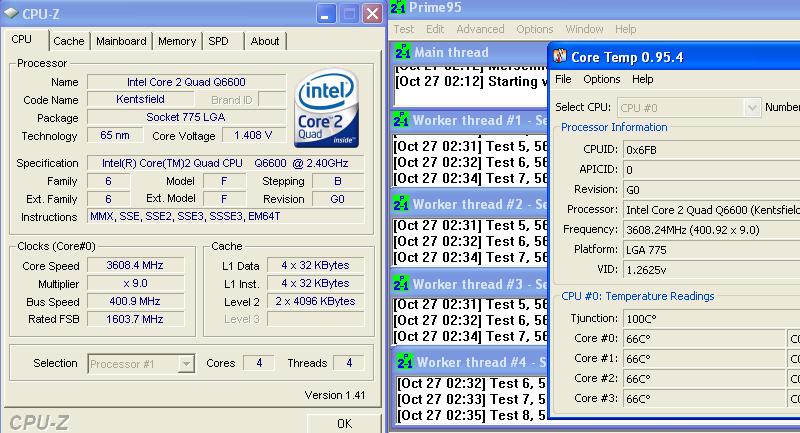This screenshot has height=433, width=800.
Task: Click the Worker thread #4 Oct 27 02:35 Test 8 line
Action: pos(471,415)
